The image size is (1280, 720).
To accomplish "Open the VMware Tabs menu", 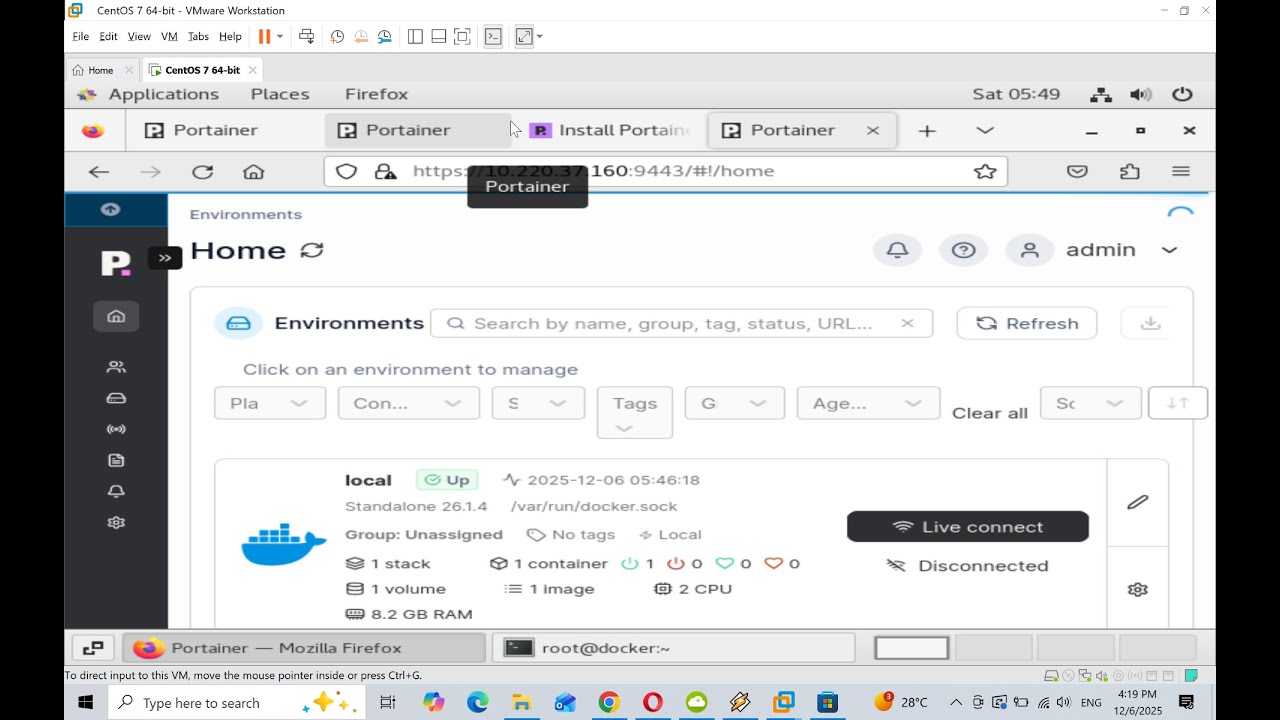I will click(198, 37).
